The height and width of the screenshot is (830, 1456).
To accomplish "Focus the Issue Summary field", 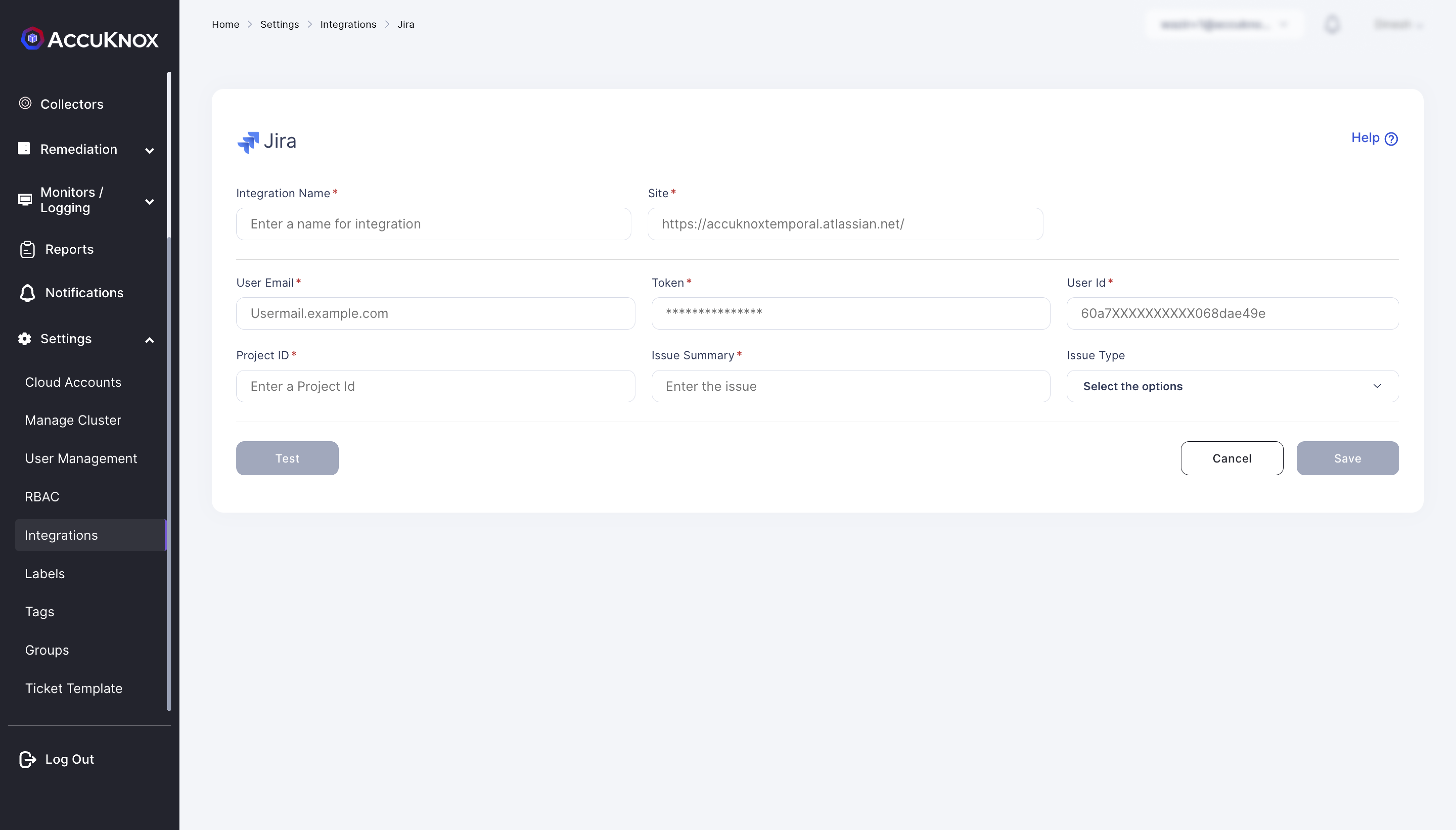I will tap(851, 386).
